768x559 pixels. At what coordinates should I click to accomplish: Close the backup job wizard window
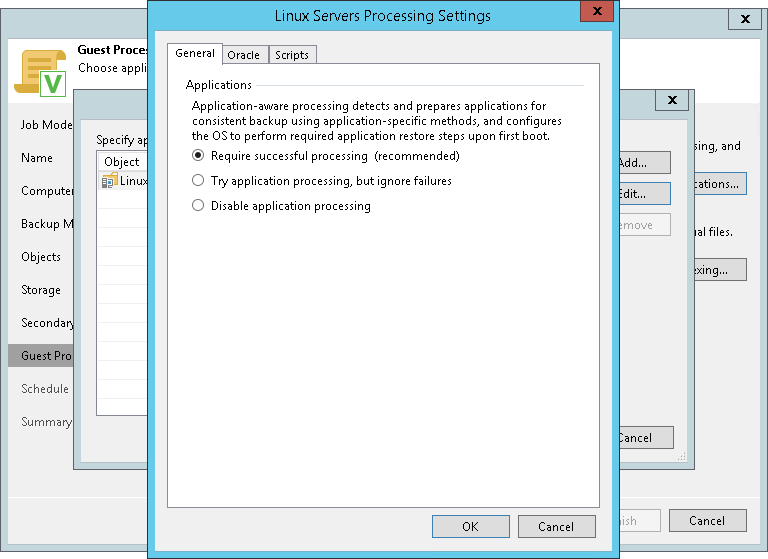[745, 19]
